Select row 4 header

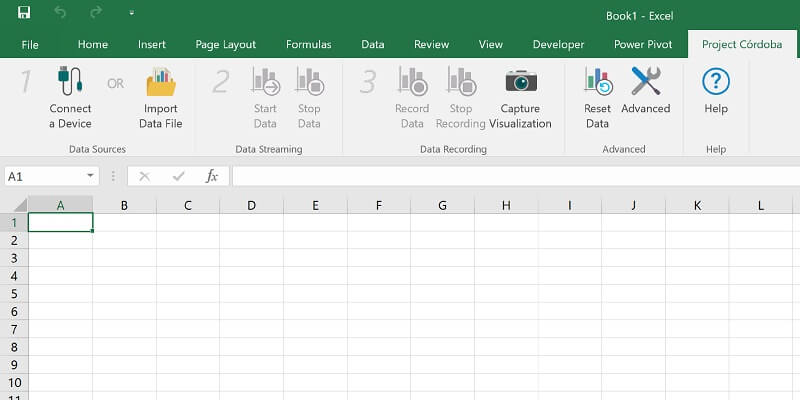(14, 276)
